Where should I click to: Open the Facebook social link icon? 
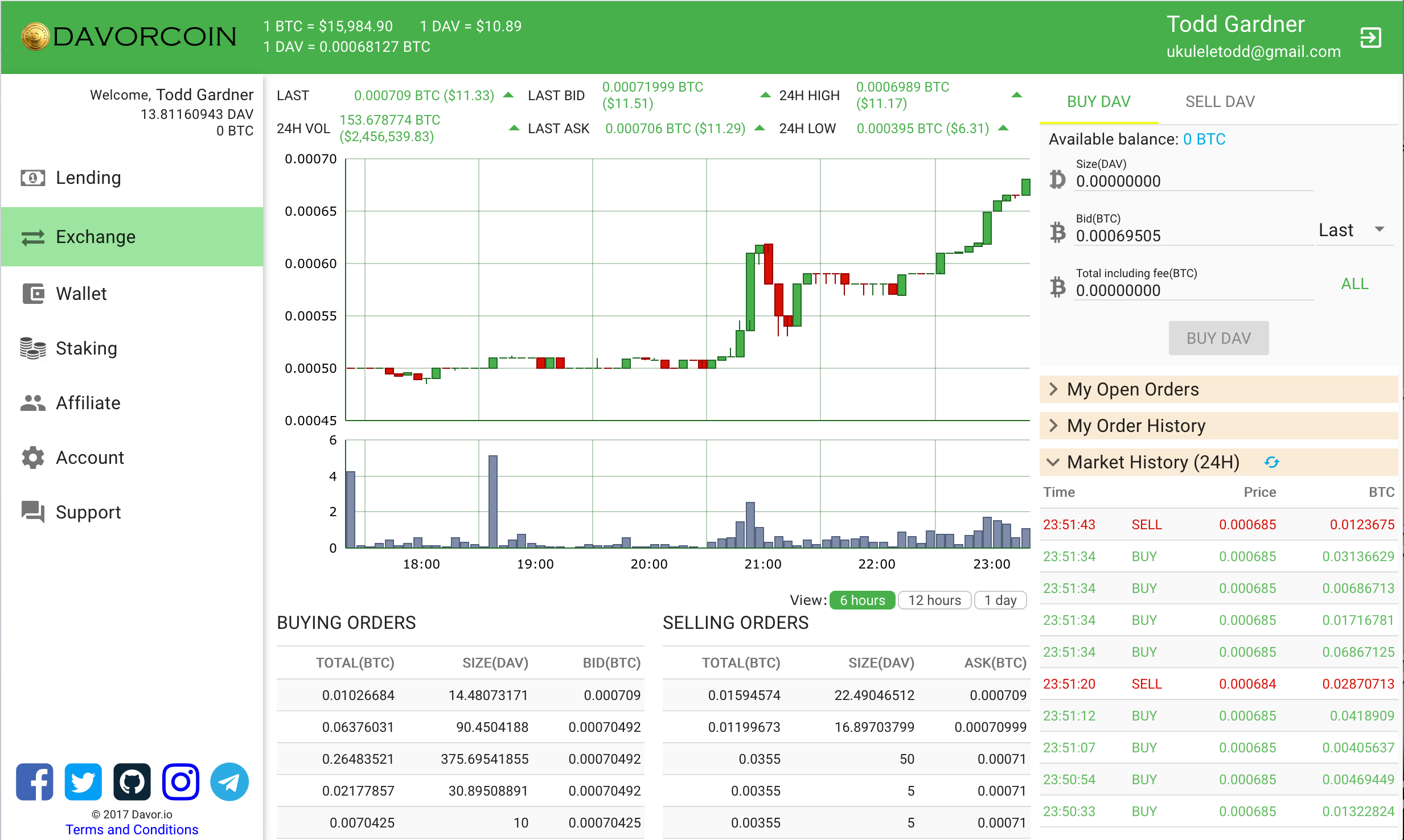click(x=35, y=782)
